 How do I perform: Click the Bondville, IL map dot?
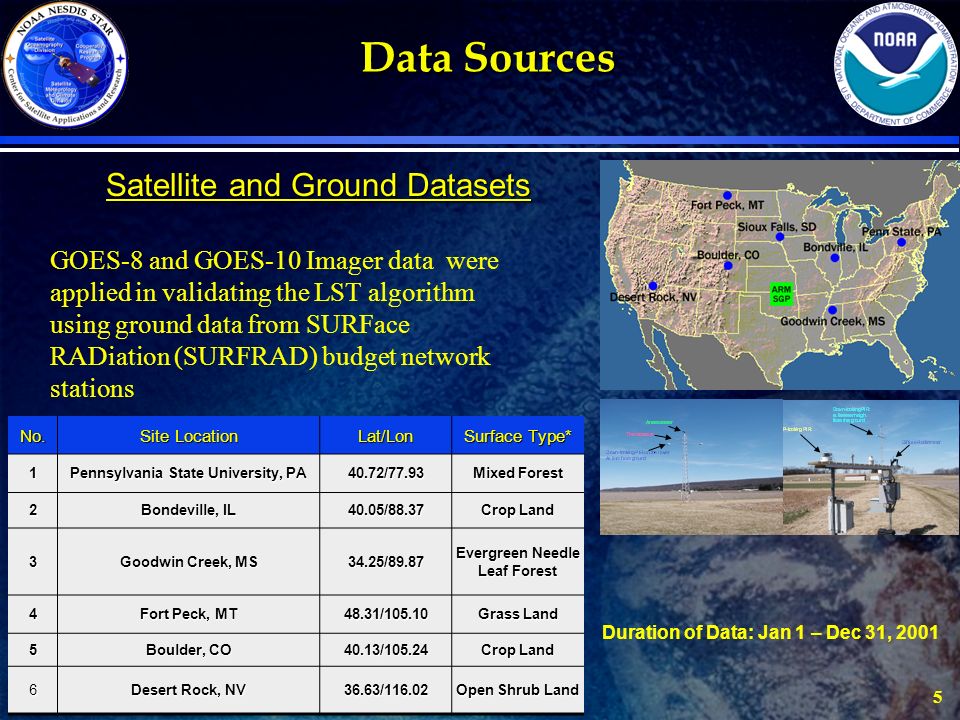click(x=835, y=258)
